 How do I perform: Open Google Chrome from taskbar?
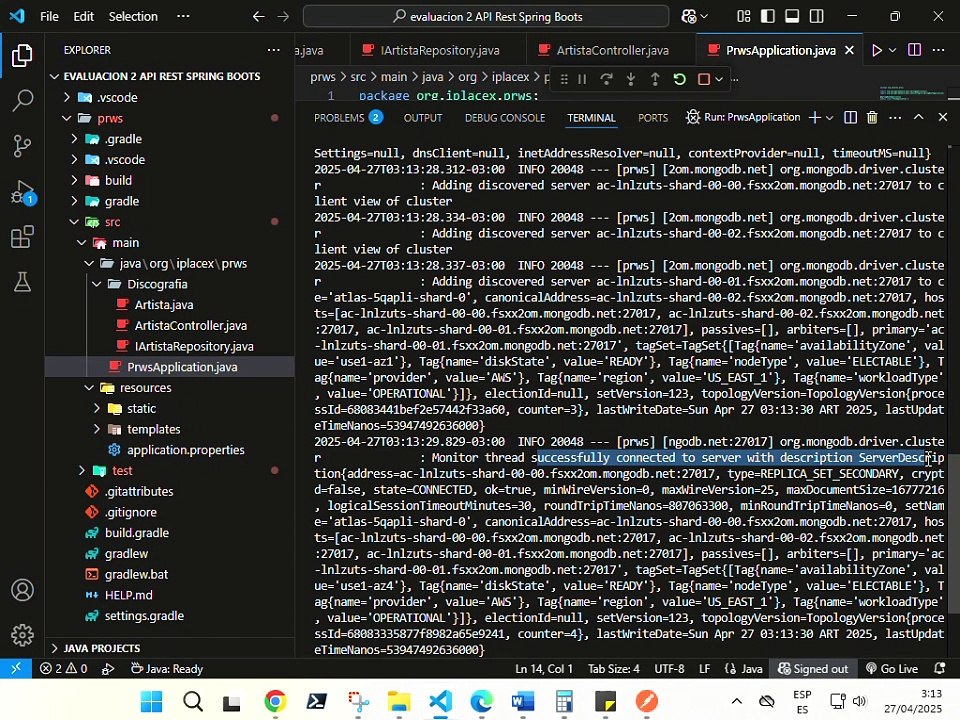(x=275, y=701)
